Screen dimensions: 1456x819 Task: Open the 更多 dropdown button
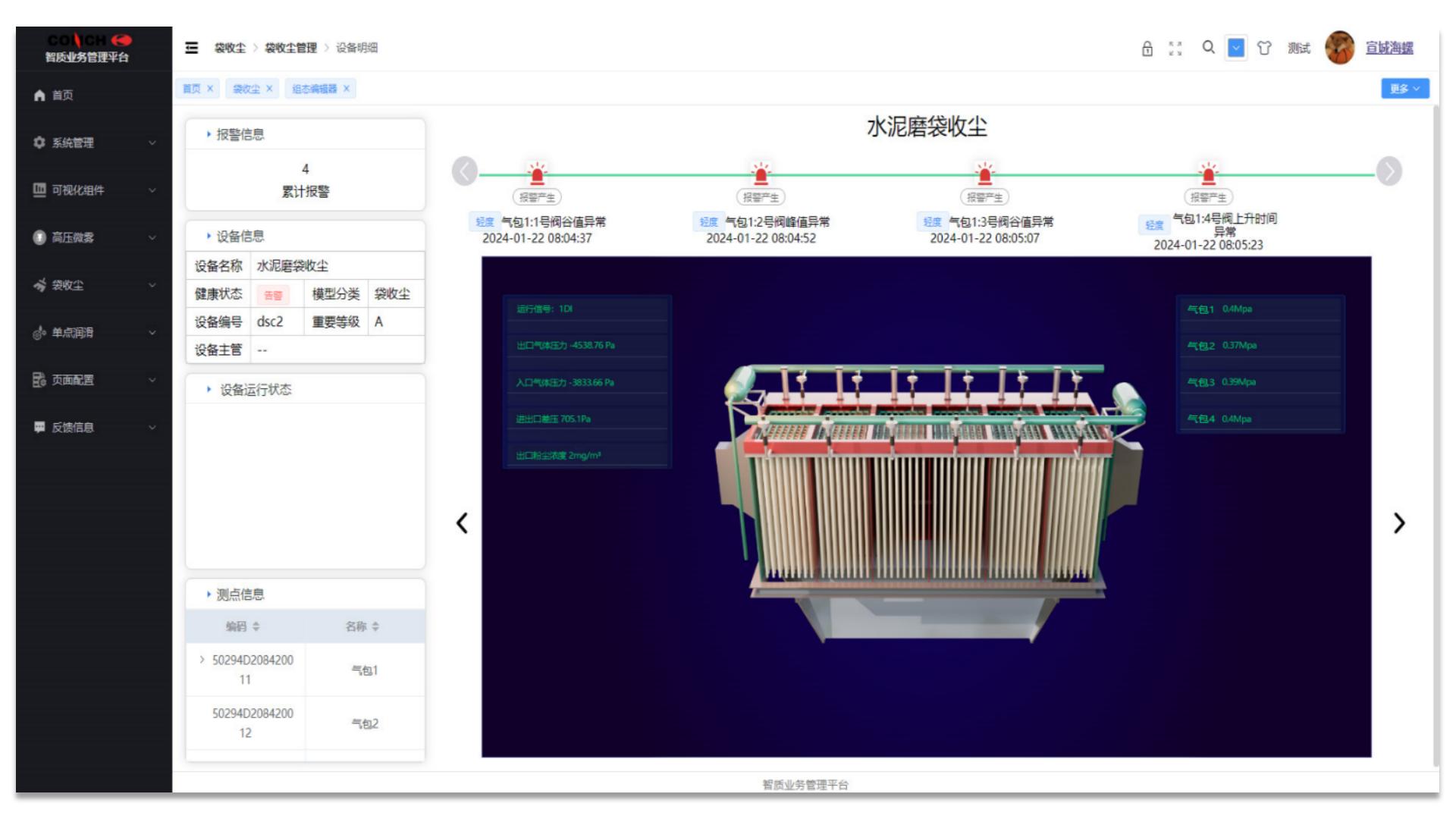coord(1404,89)
